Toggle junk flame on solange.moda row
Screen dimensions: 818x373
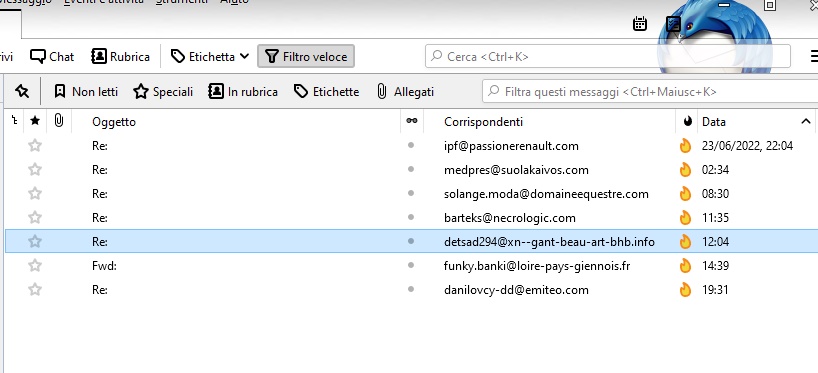[x=685, y=194]
